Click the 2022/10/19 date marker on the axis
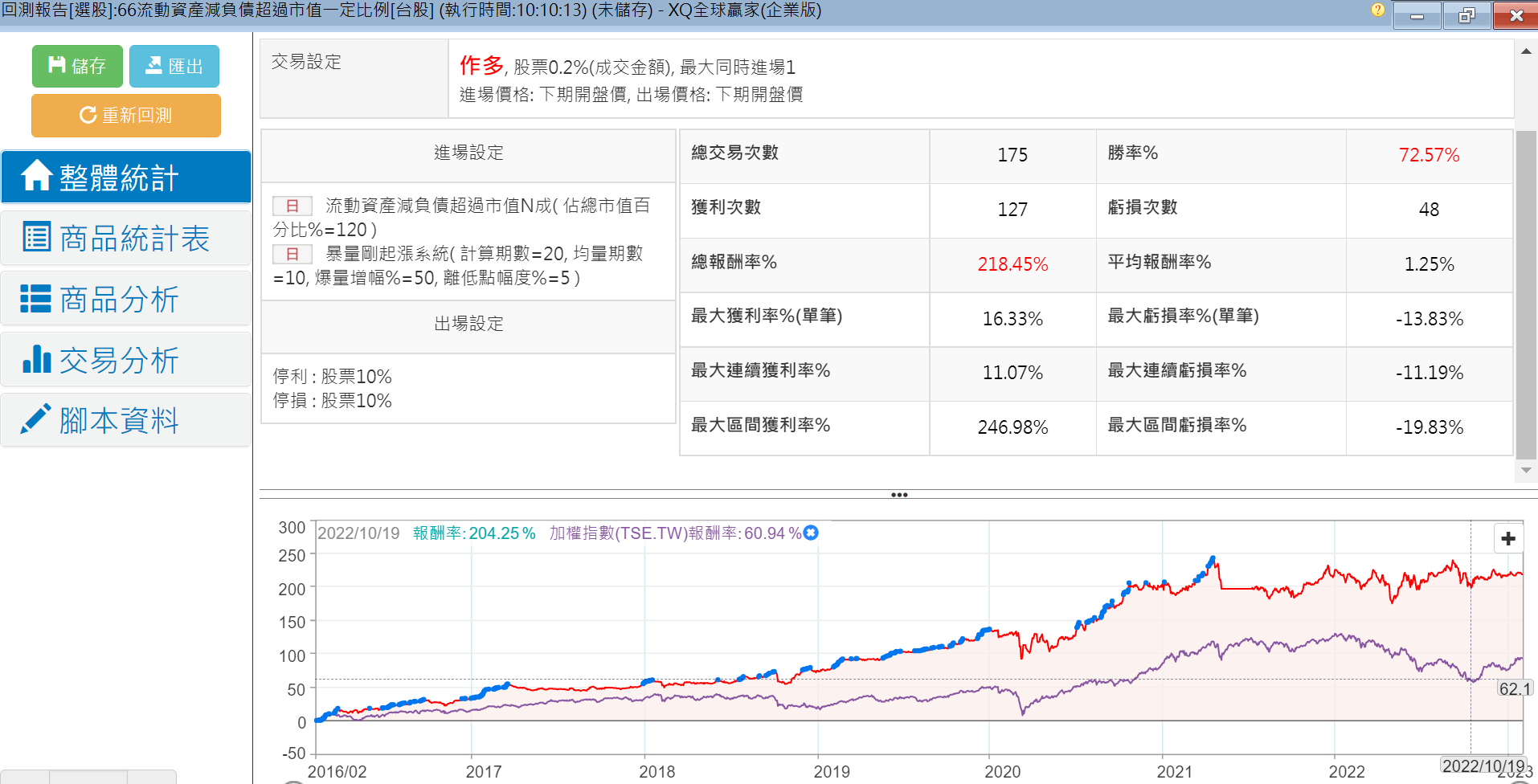The height and width of the screenshot is (784, 1538). (x=1483, y=766)
